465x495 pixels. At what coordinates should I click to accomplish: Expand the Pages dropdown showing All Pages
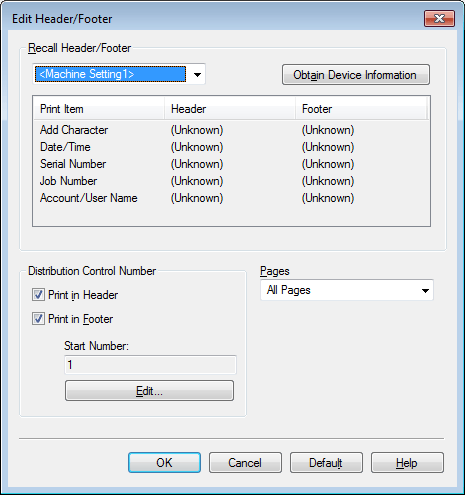(347, 290)
